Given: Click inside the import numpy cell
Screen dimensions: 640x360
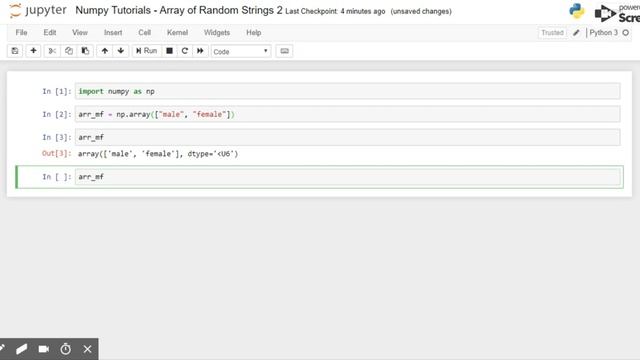Looking at the screenshot, I should [x=347, y=91].
